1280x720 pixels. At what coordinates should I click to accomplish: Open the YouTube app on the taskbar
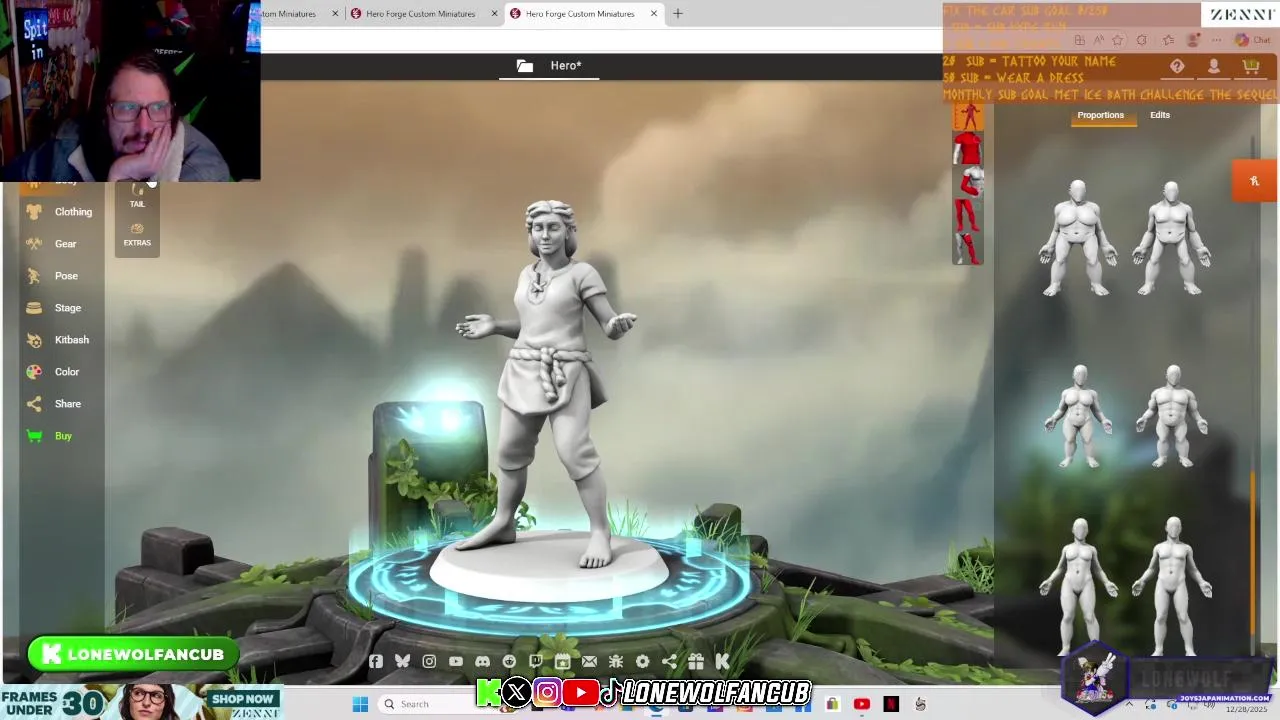coord(862,704)
